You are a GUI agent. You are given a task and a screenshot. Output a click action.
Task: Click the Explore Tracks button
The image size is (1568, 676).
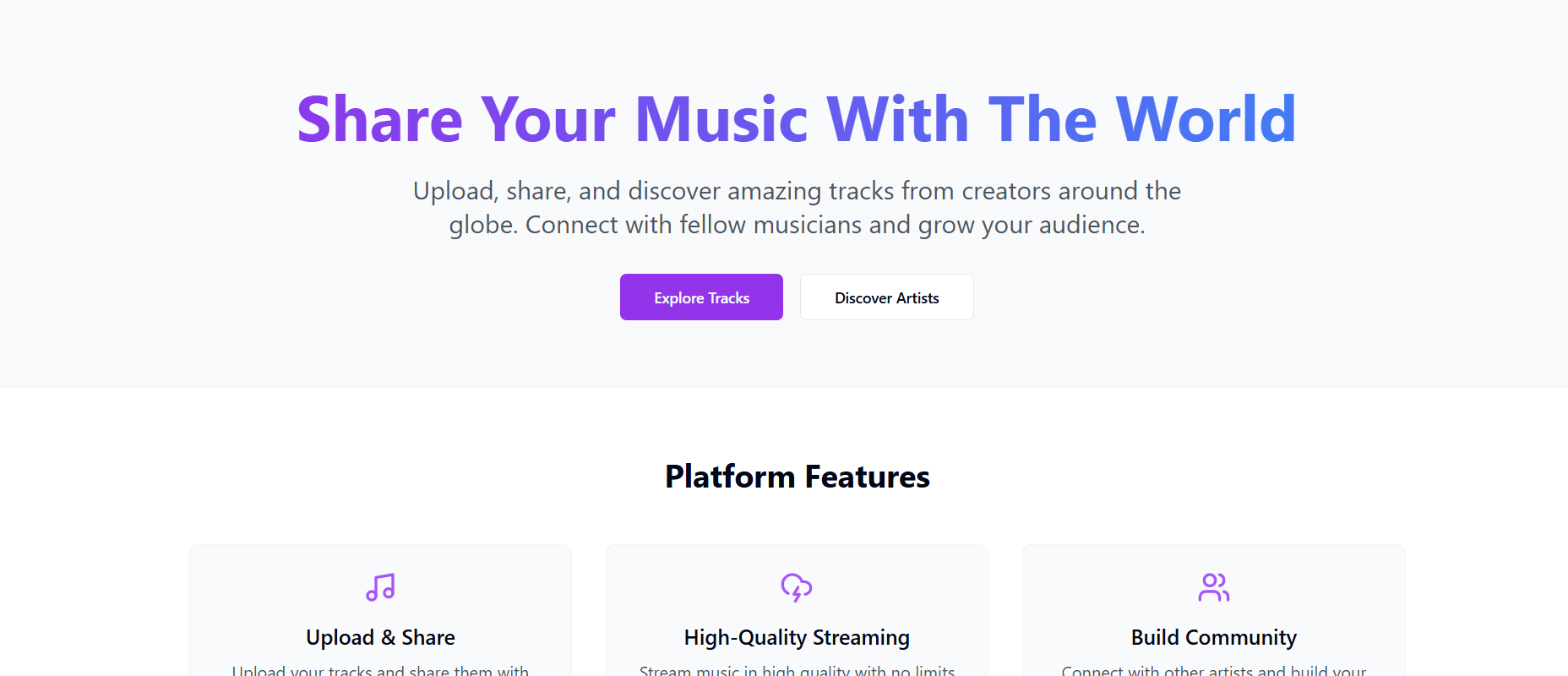coord(701,297)
